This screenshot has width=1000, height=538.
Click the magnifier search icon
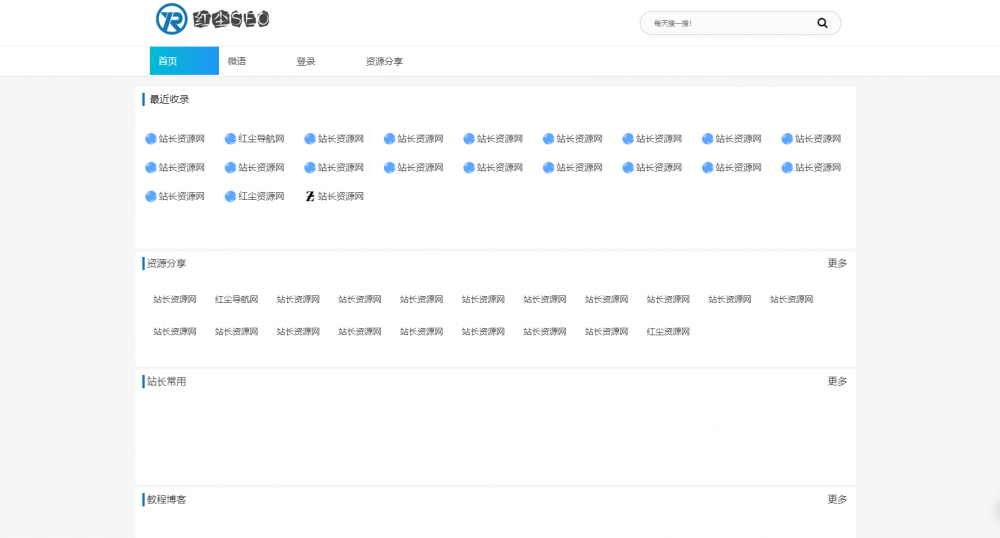pyautogui.click(x=822, y=23)
